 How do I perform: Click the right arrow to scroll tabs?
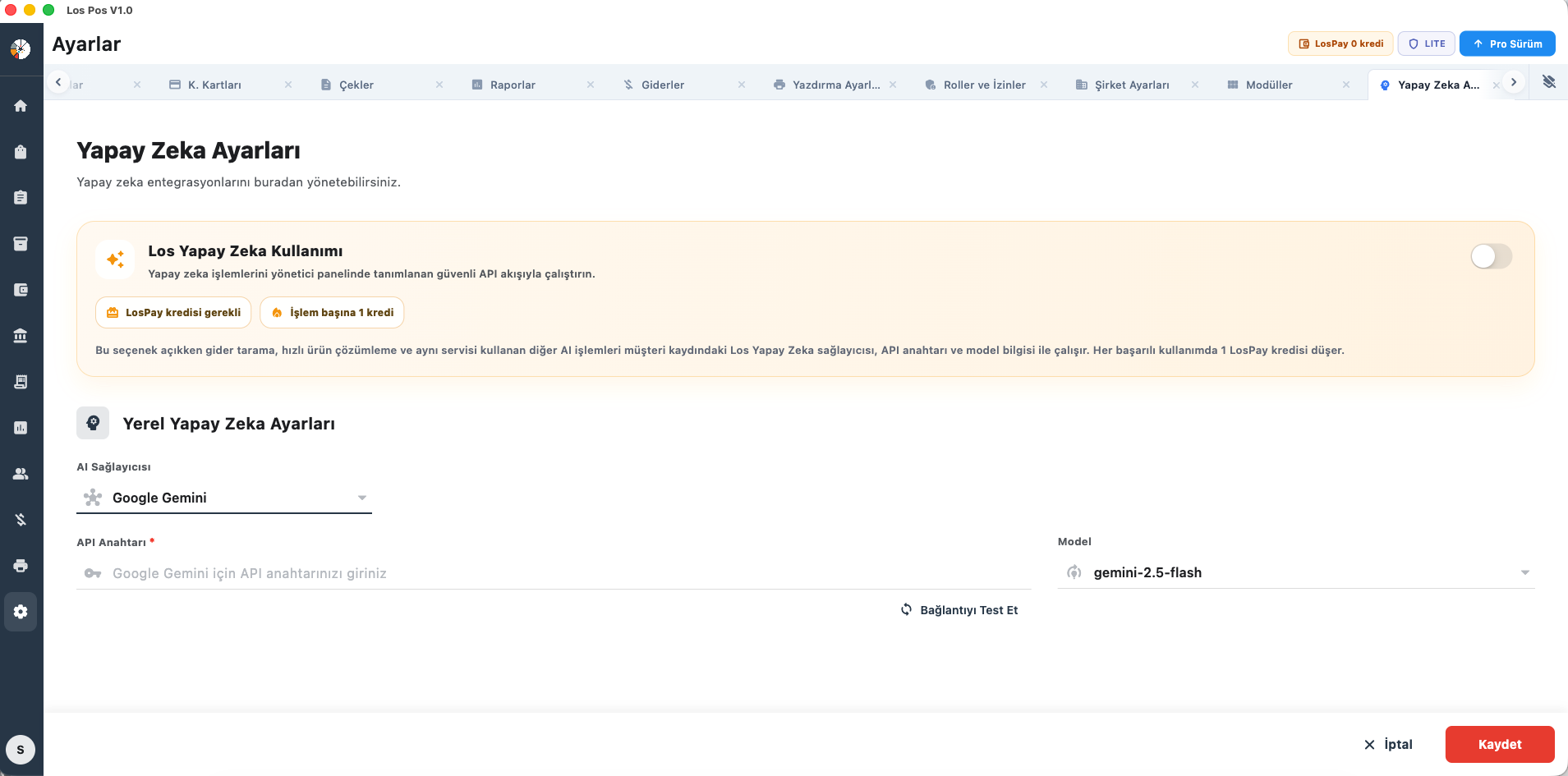point(1512,82)
